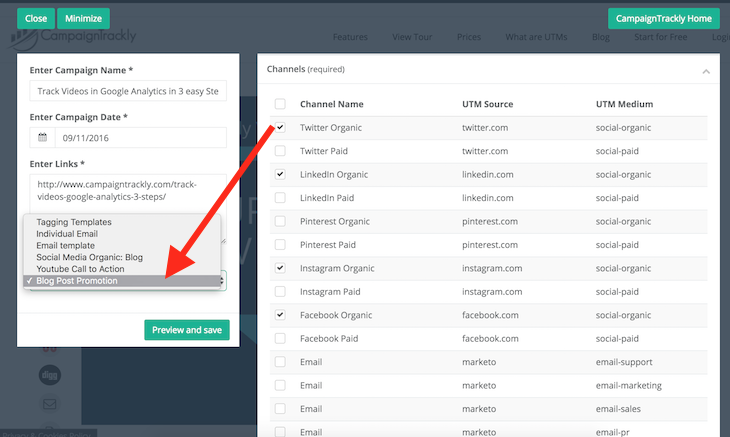
Task: Click the email-marketing medium cell
Action: [629, 385]
